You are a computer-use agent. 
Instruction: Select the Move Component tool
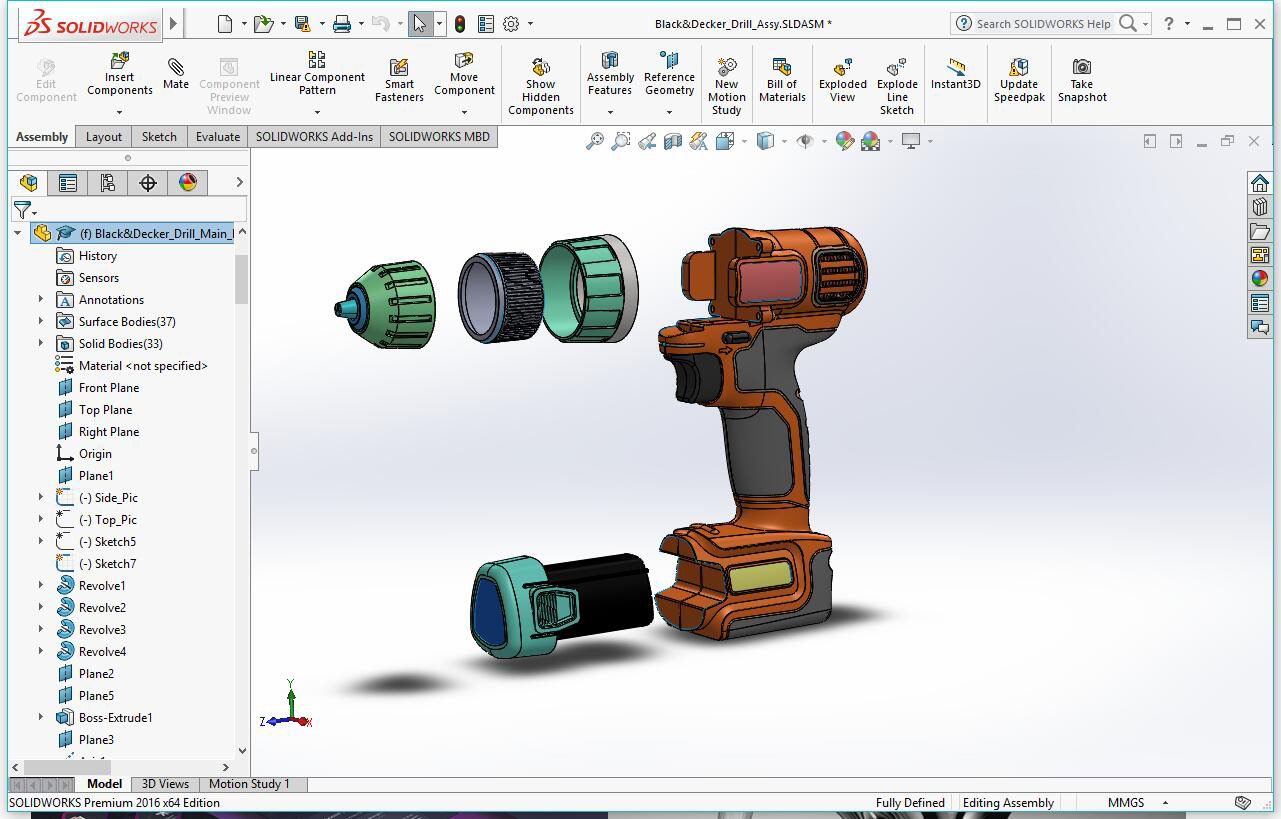pos(464,75)
